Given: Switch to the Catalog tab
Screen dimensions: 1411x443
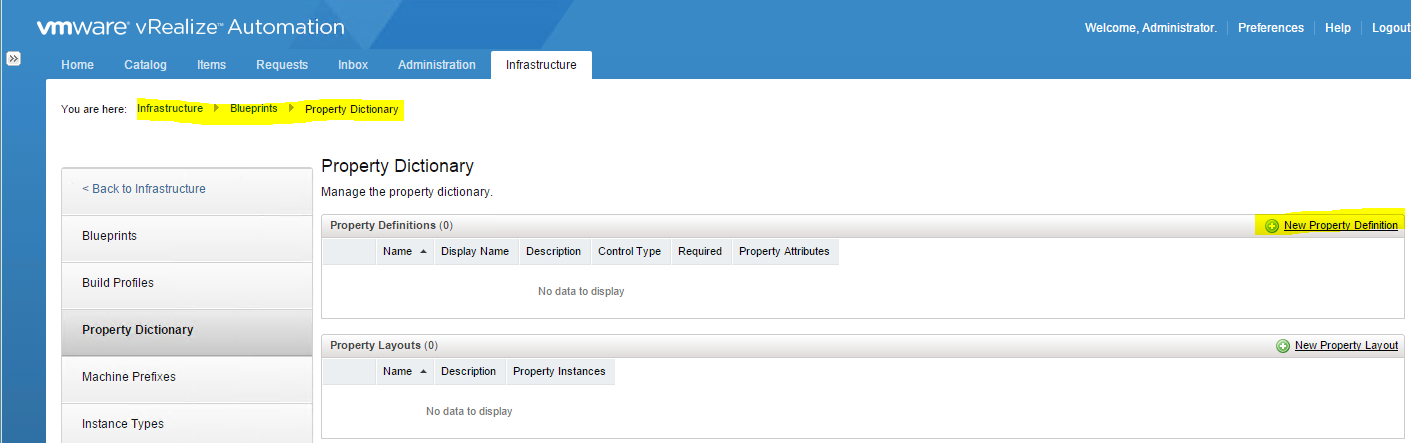Looking at the screenshot, I should 146,65.
